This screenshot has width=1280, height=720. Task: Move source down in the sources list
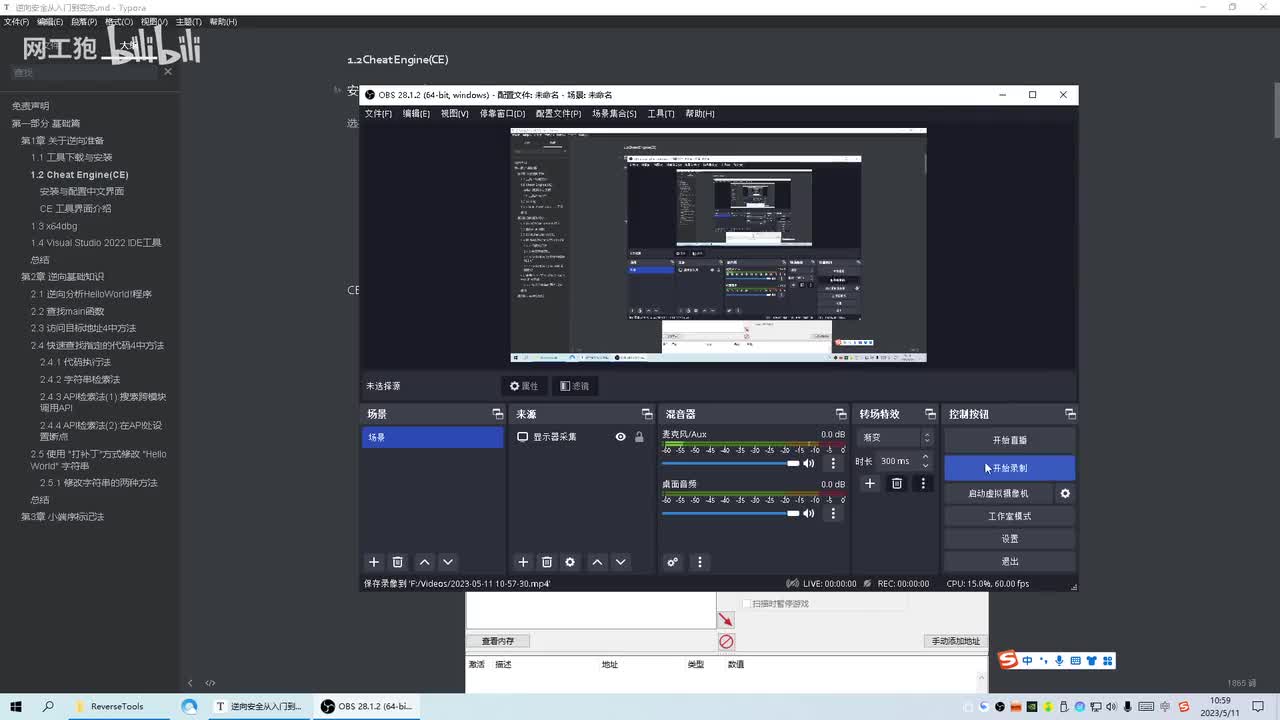620,562
